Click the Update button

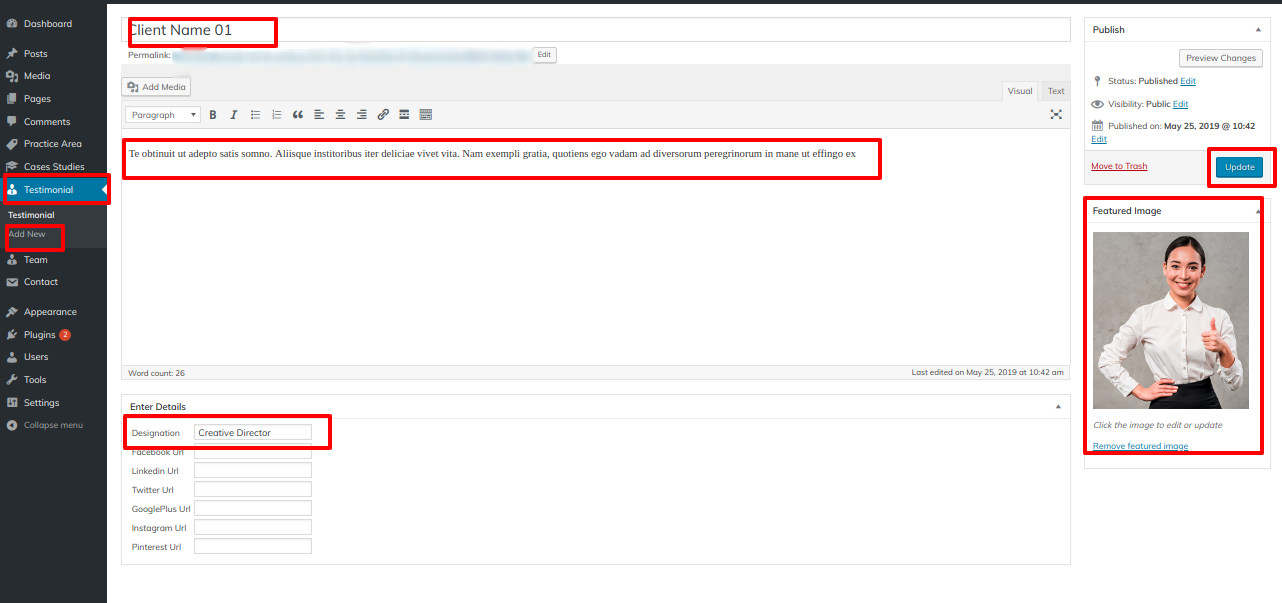1239,167
